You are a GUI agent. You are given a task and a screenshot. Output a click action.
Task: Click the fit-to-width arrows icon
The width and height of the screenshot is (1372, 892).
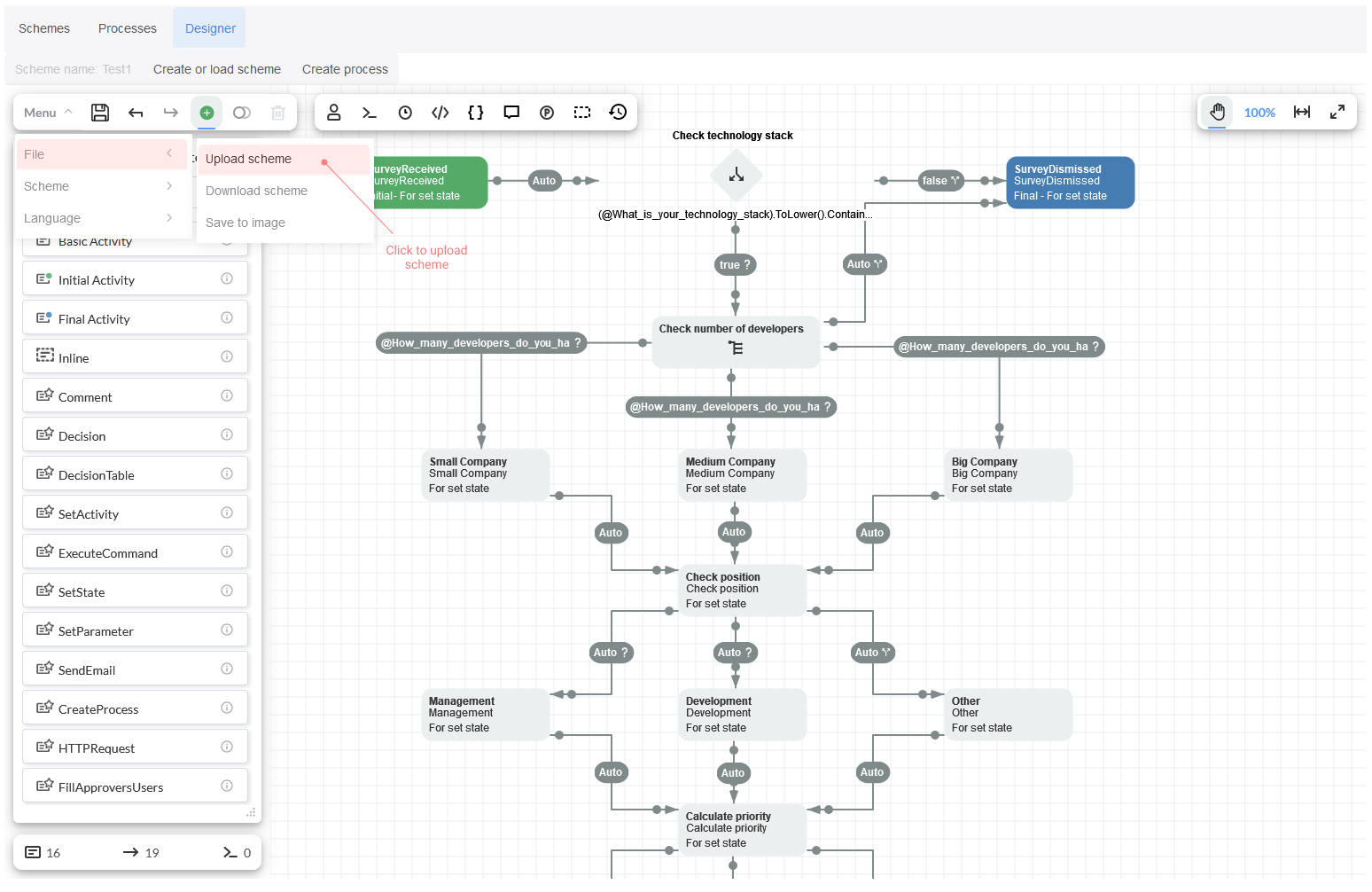[x=1302, y=112]
